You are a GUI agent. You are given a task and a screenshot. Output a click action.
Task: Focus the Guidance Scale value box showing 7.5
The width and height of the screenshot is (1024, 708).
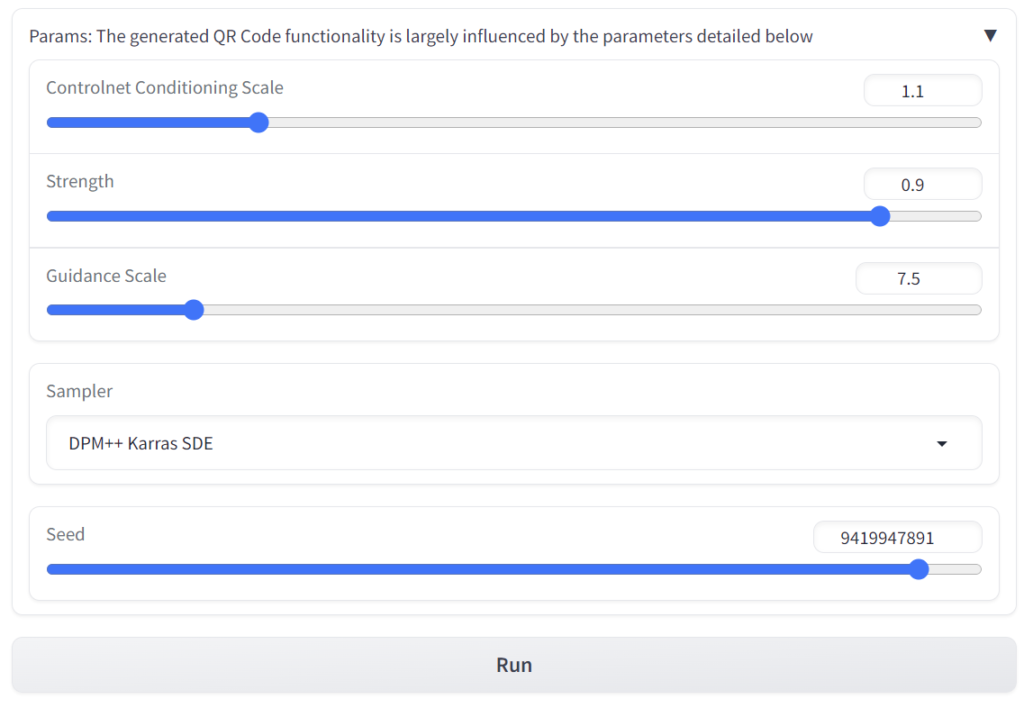pos(918,279)
